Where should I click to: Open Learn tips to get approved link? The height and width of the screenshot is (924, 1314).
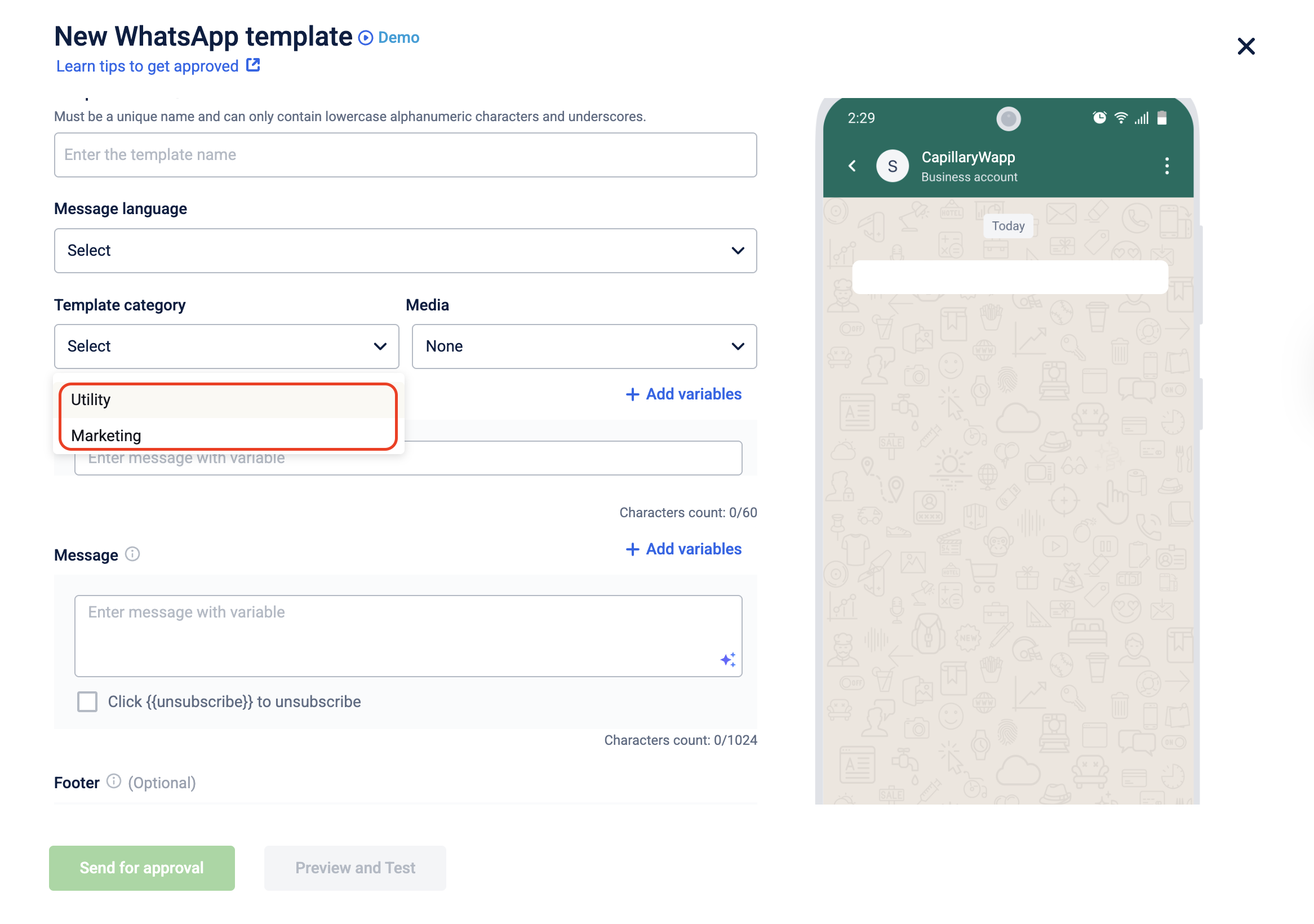[x=147, y=66]
